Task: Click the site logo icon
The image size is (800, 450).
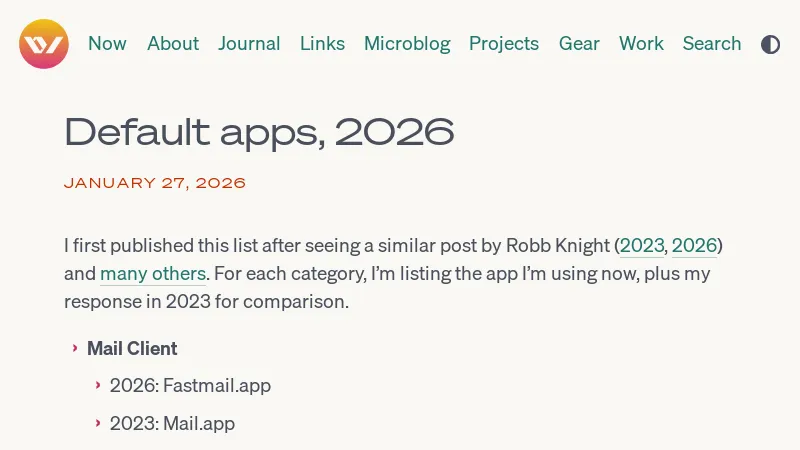Action: (44, 44)
